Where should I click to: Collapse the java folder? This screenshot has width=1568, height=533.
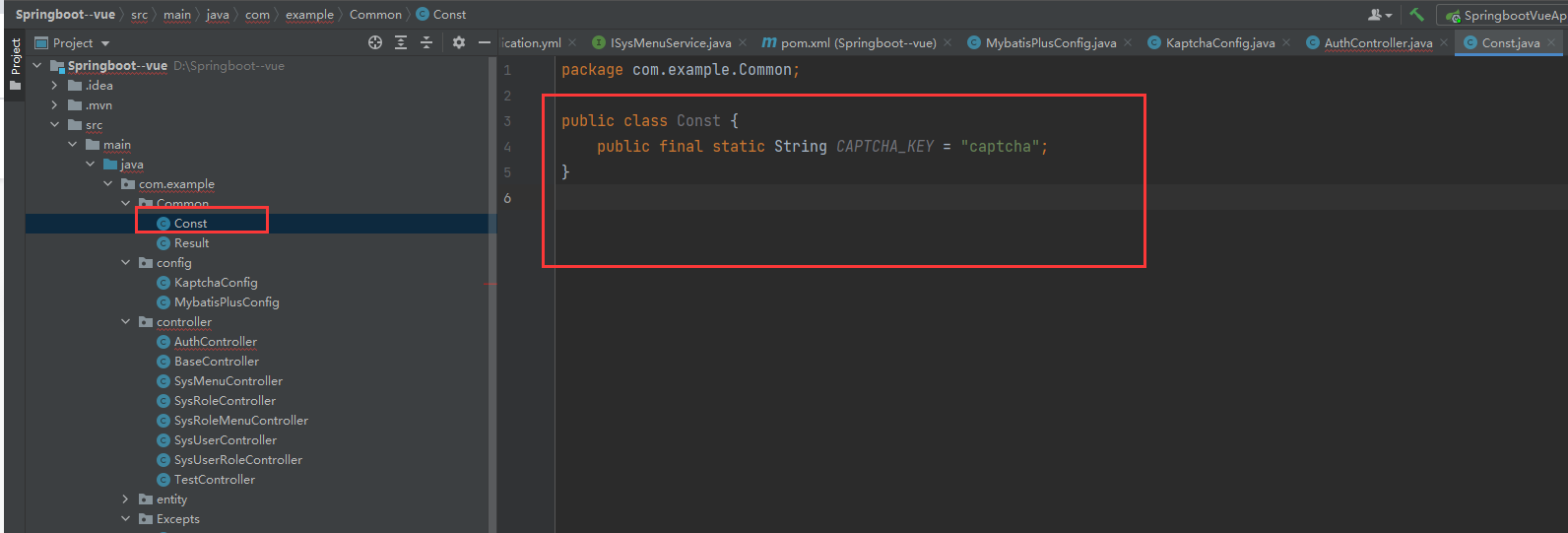click(x=91, y=165)
